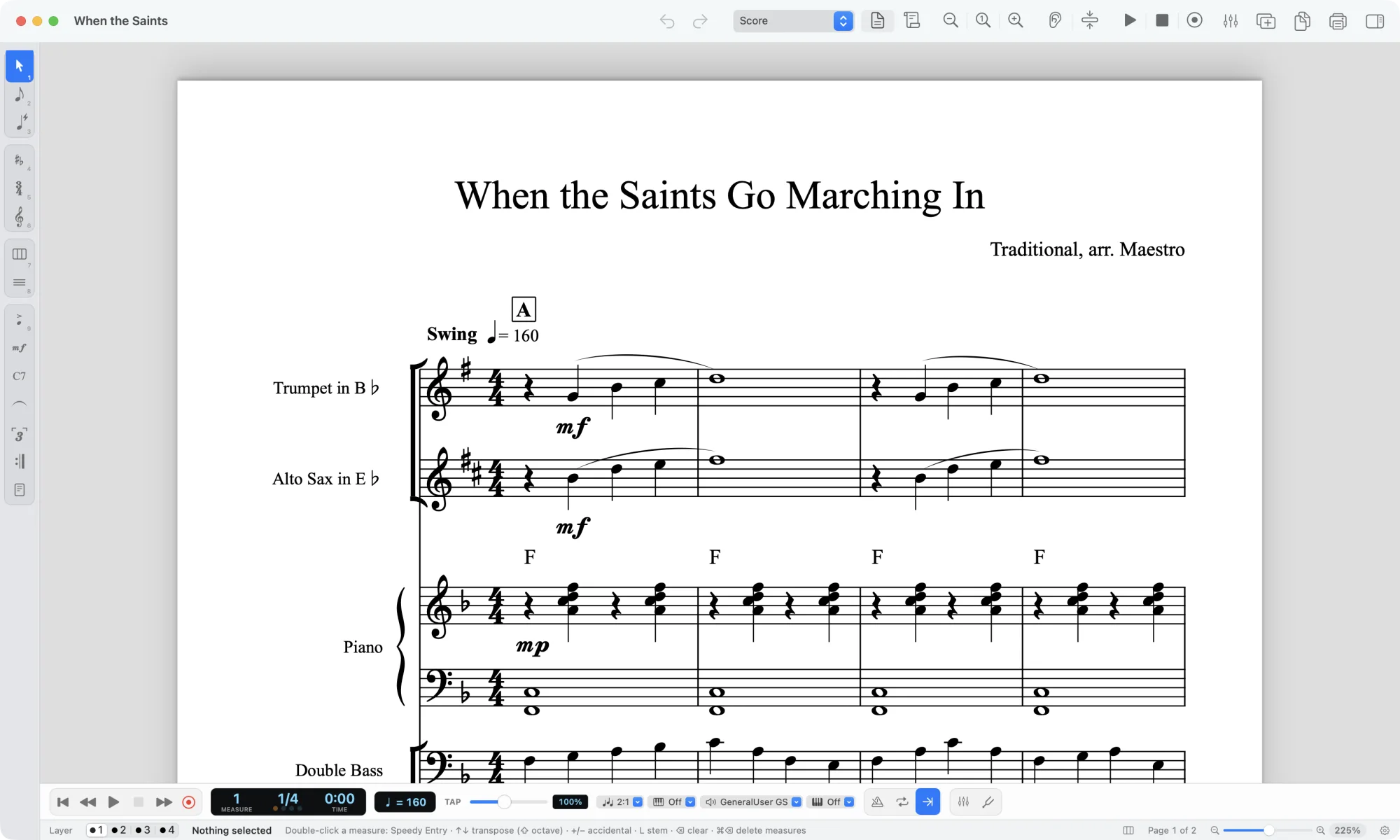This screenshot has width=1400, height=840.
Task: Open the swing ratio 2:1 dropdown
Action: click(x=622, y=802)
